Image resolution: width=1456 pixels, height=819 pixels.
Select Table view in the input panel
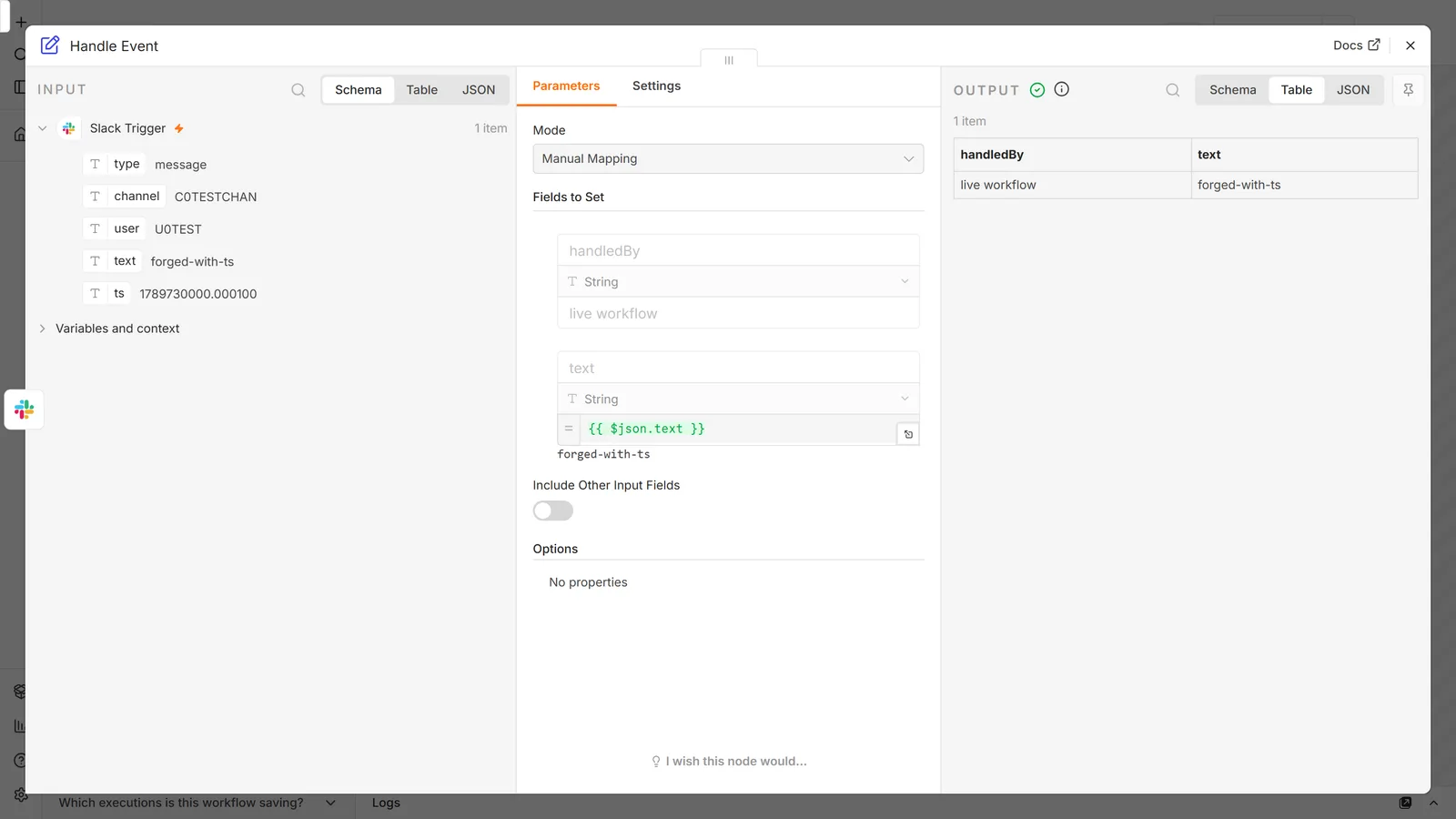coord(421,89)
